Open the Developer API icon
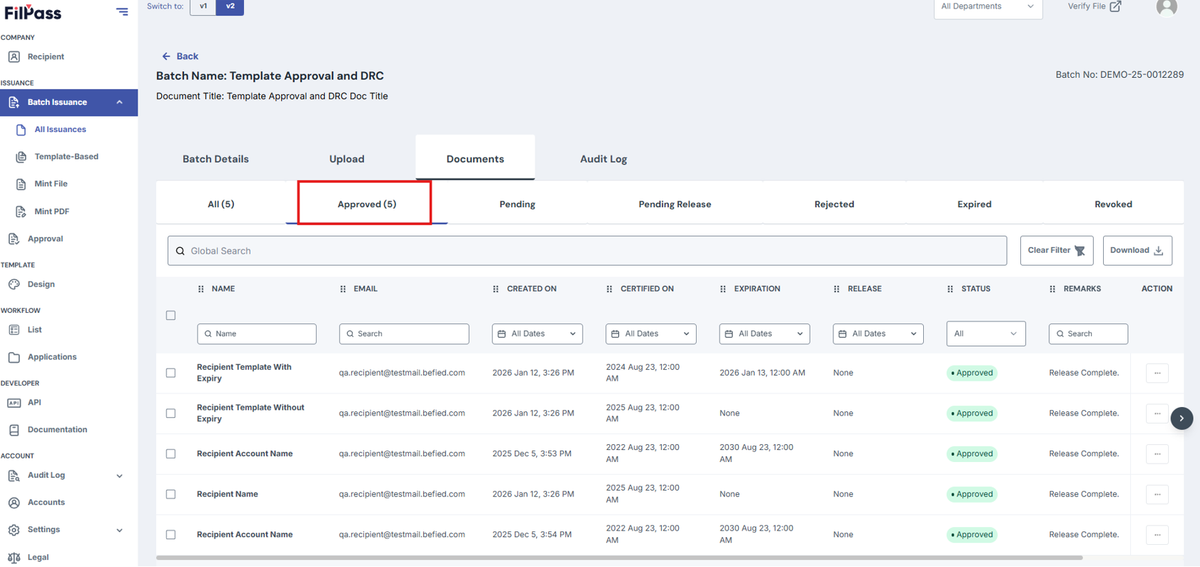Image resolution: width=1200 pixels, height=567 pixels. (x=14, y=402)
